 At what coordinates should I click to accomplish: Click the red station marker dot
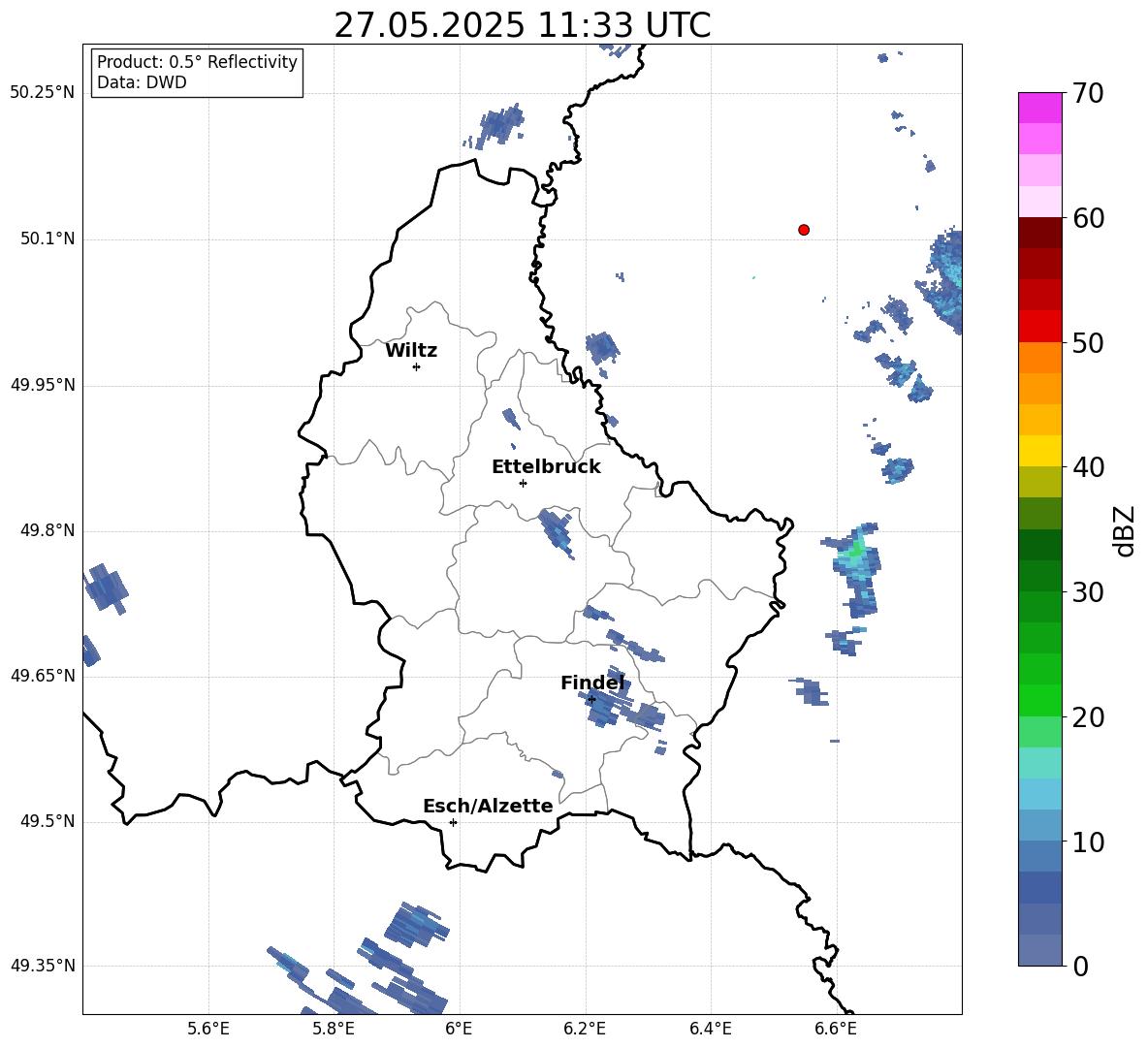[x=804, y=230]
